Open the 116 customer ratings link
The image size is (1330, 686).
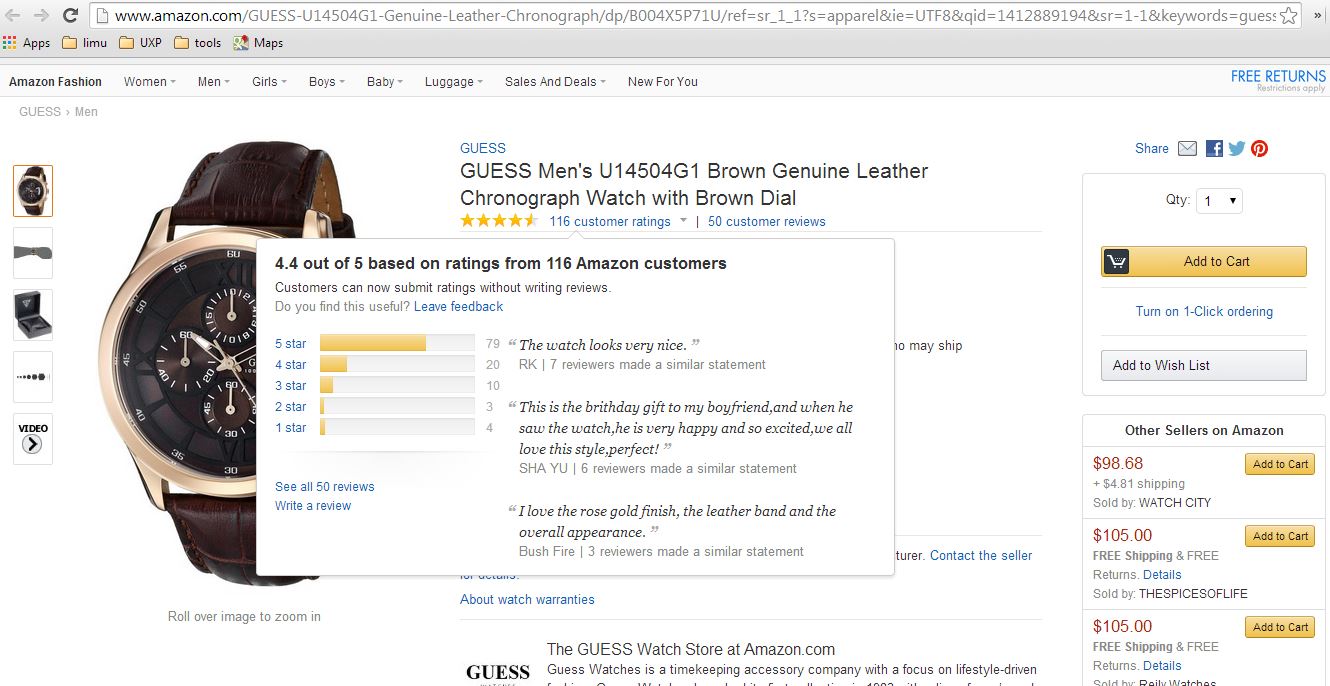point(610,222)
